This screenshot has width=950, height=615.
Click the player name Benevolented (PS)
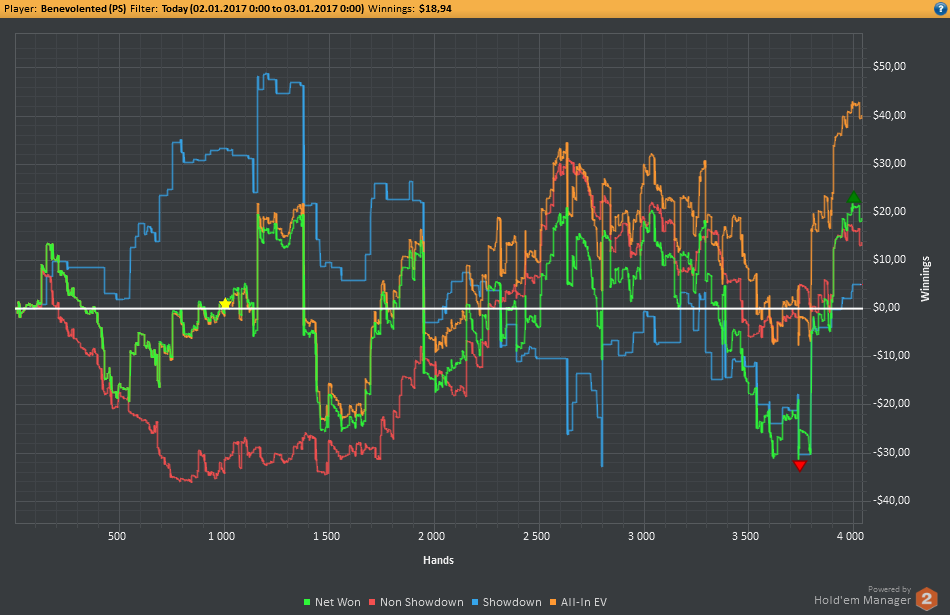[x=82, y=8]
